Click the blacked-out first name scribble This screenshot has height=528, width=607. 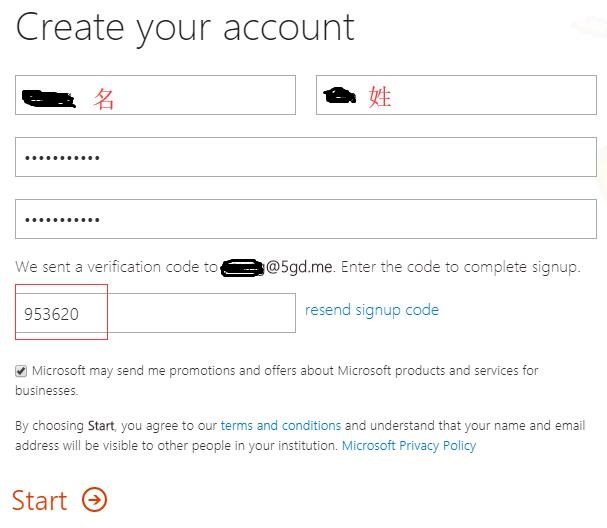48,98
